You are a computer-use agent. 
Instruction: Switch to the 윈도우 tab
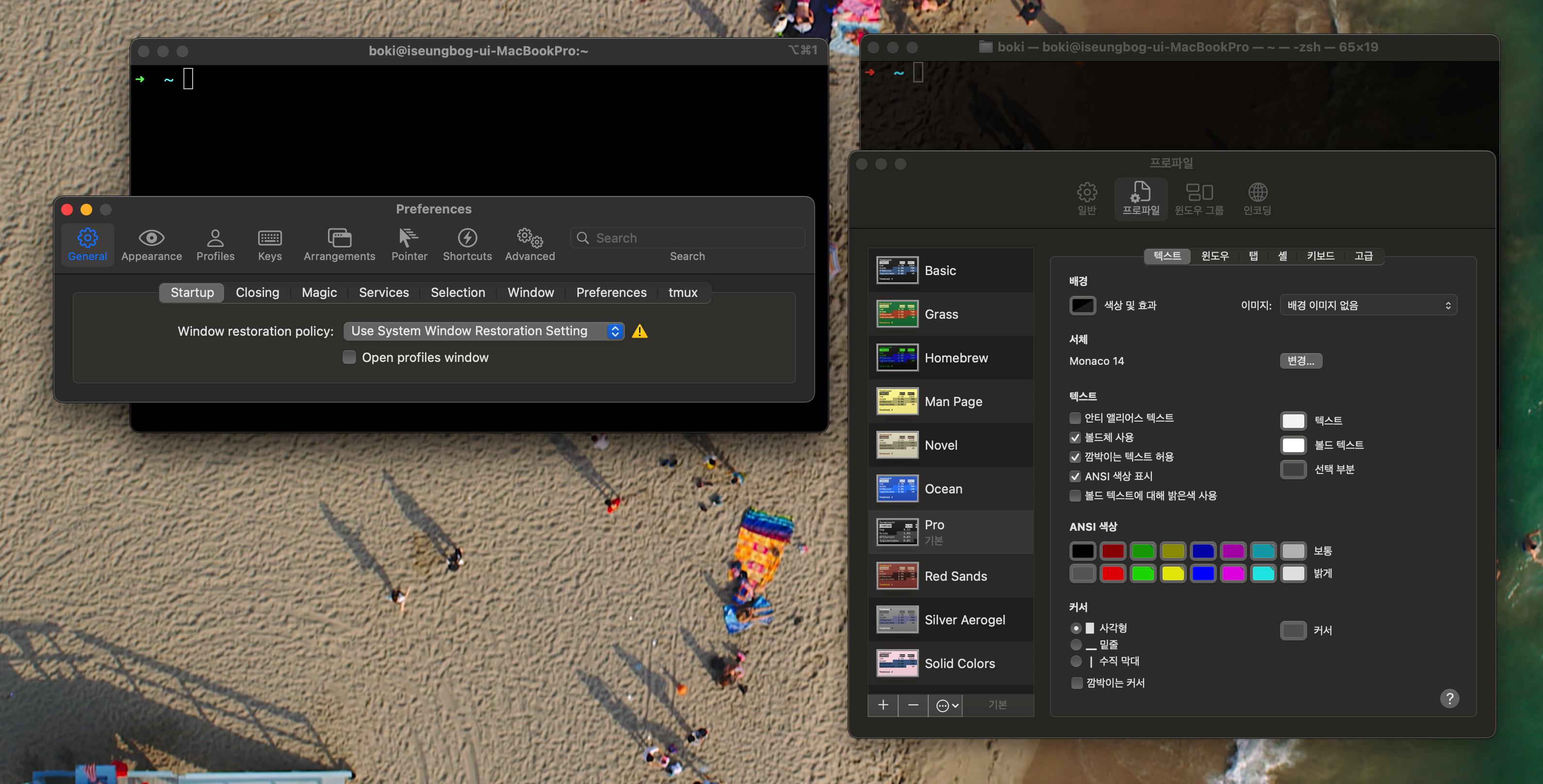[1214, 256]
